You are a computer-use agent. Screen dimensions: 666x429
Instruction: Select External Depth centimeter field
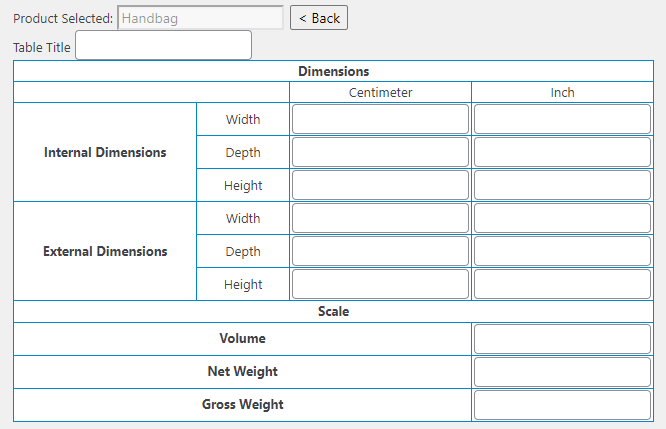[x=380, y=251]
